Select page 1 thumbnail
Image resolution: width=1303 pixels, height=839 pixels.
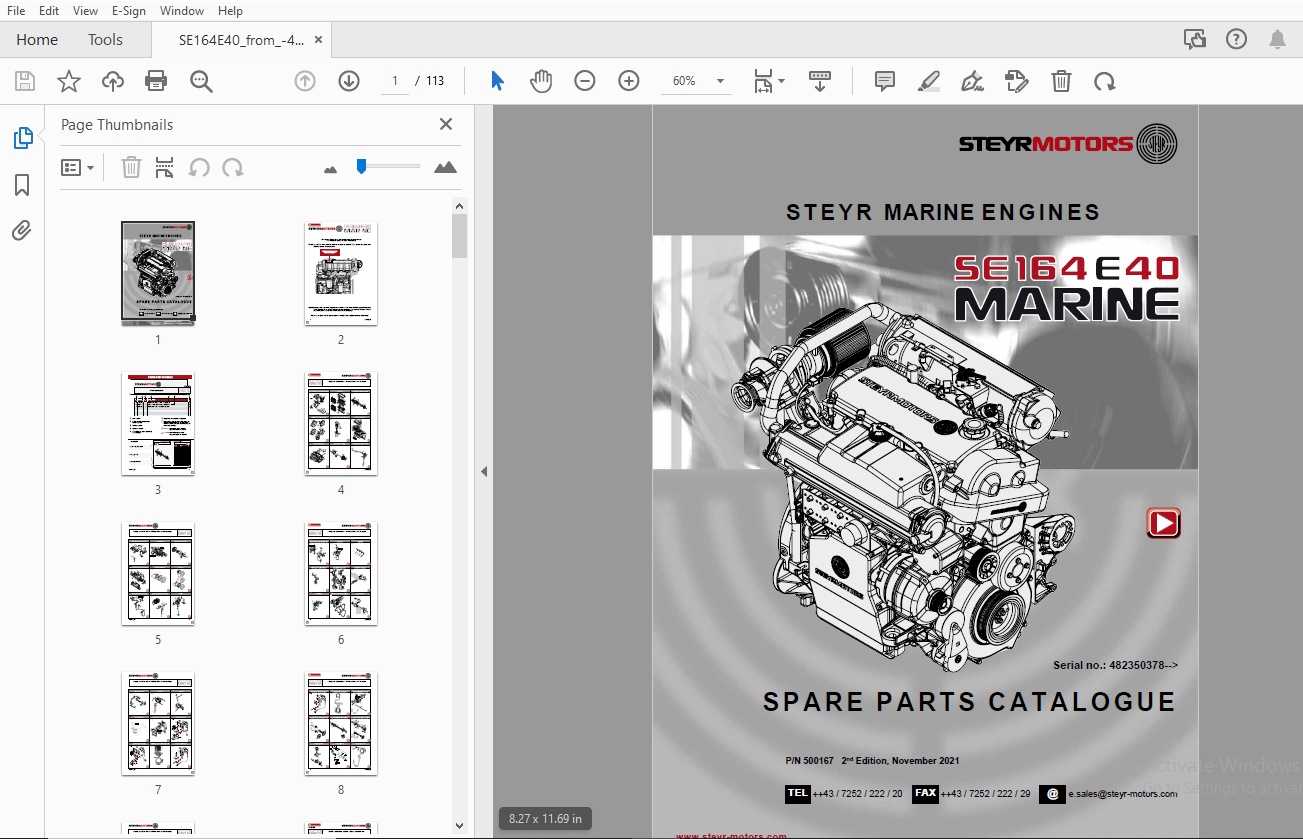click(158, 273)
